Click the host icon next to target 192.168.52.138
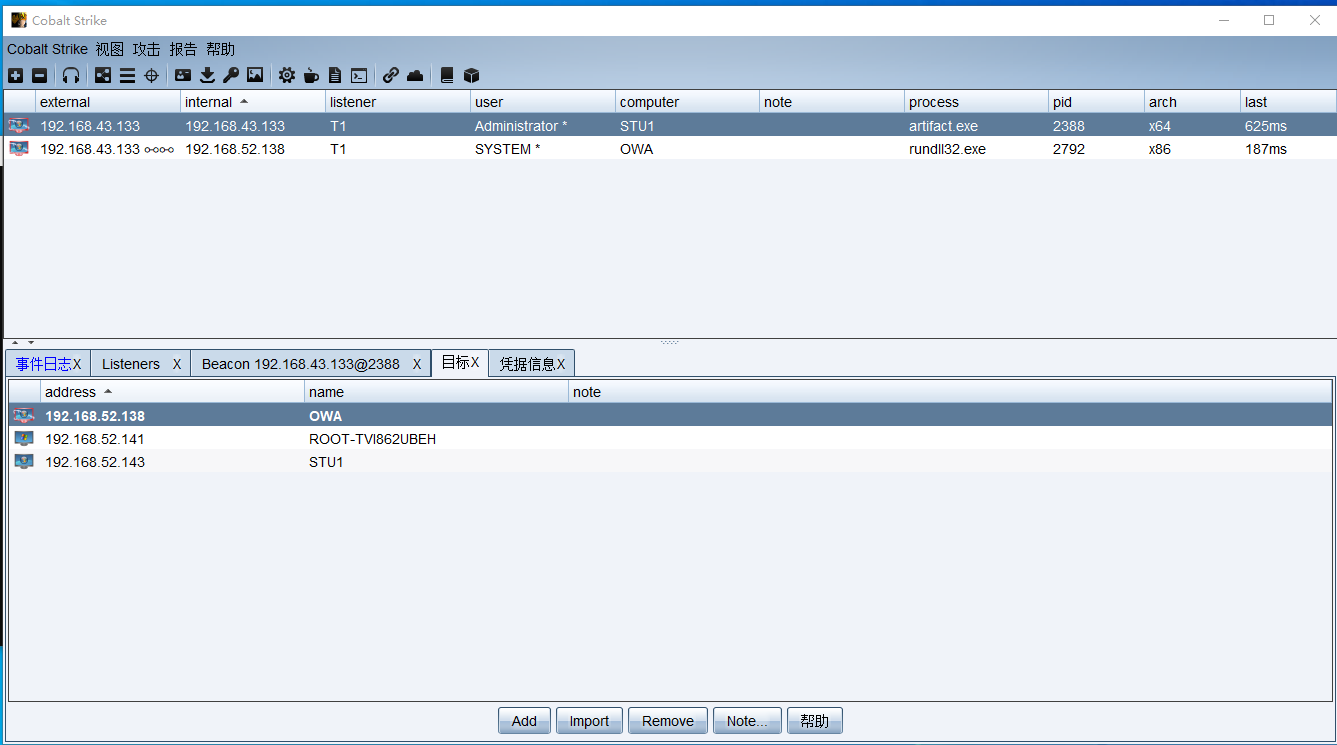 [24, 416]
